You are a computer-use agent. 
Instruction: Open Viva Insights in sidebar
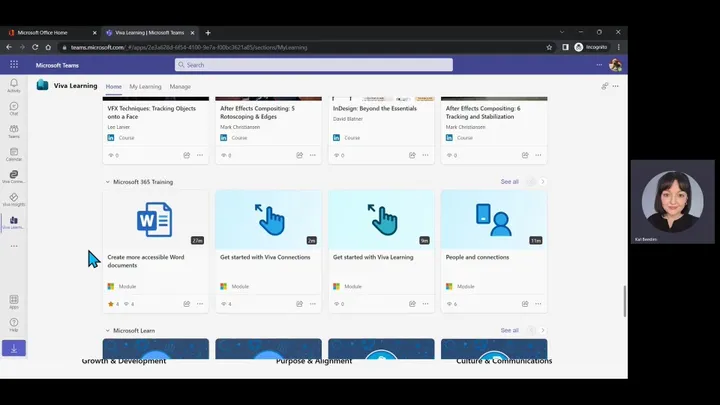(14, 200)
